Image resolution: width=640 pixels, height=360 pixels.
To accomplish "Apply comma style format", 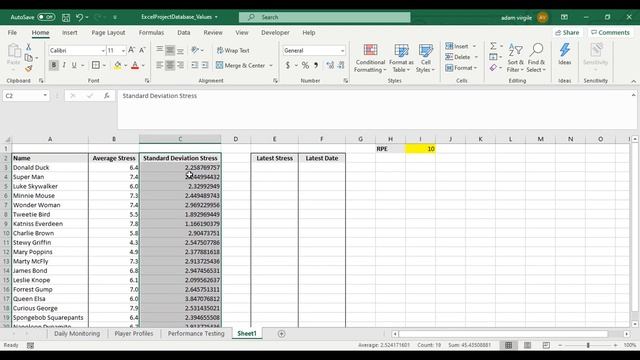I will point(316,65).
